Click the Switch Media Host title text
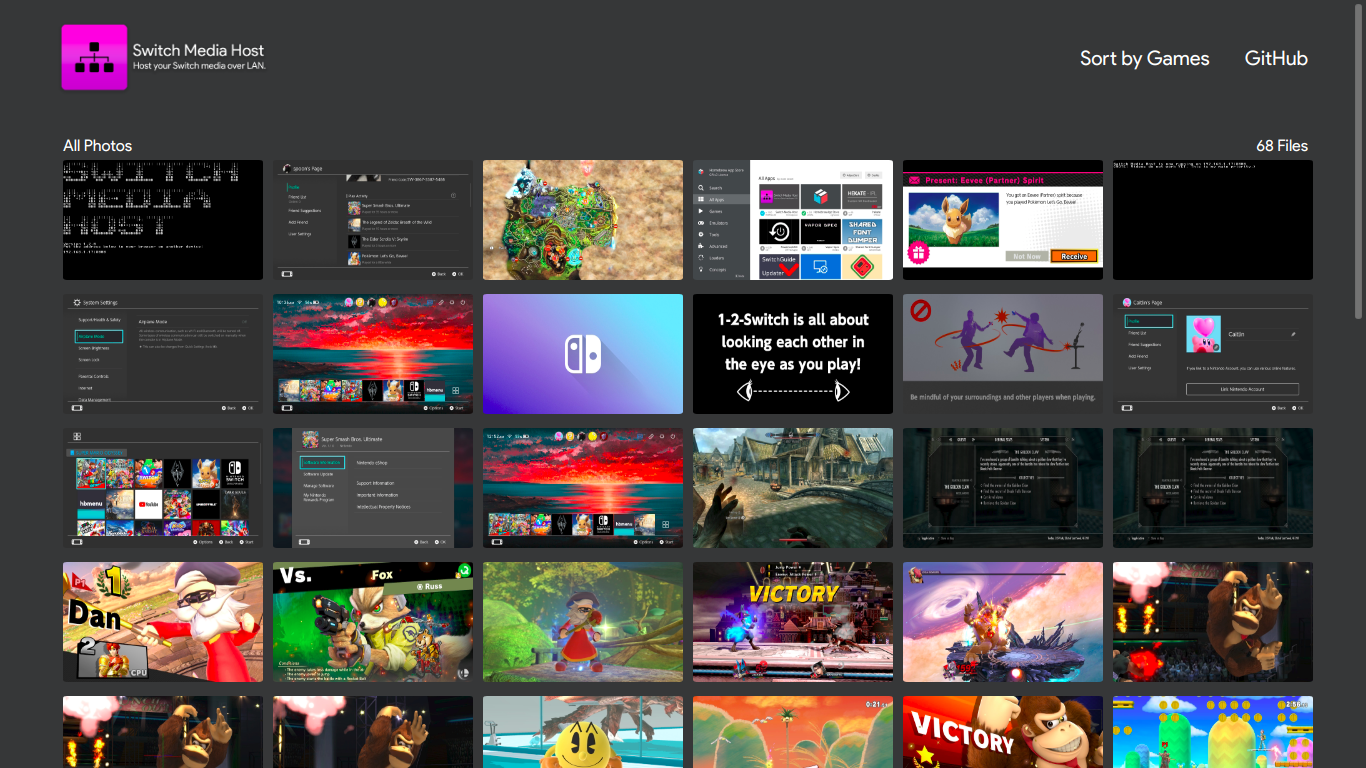The image size is (1366, 768). click(198, 50)
